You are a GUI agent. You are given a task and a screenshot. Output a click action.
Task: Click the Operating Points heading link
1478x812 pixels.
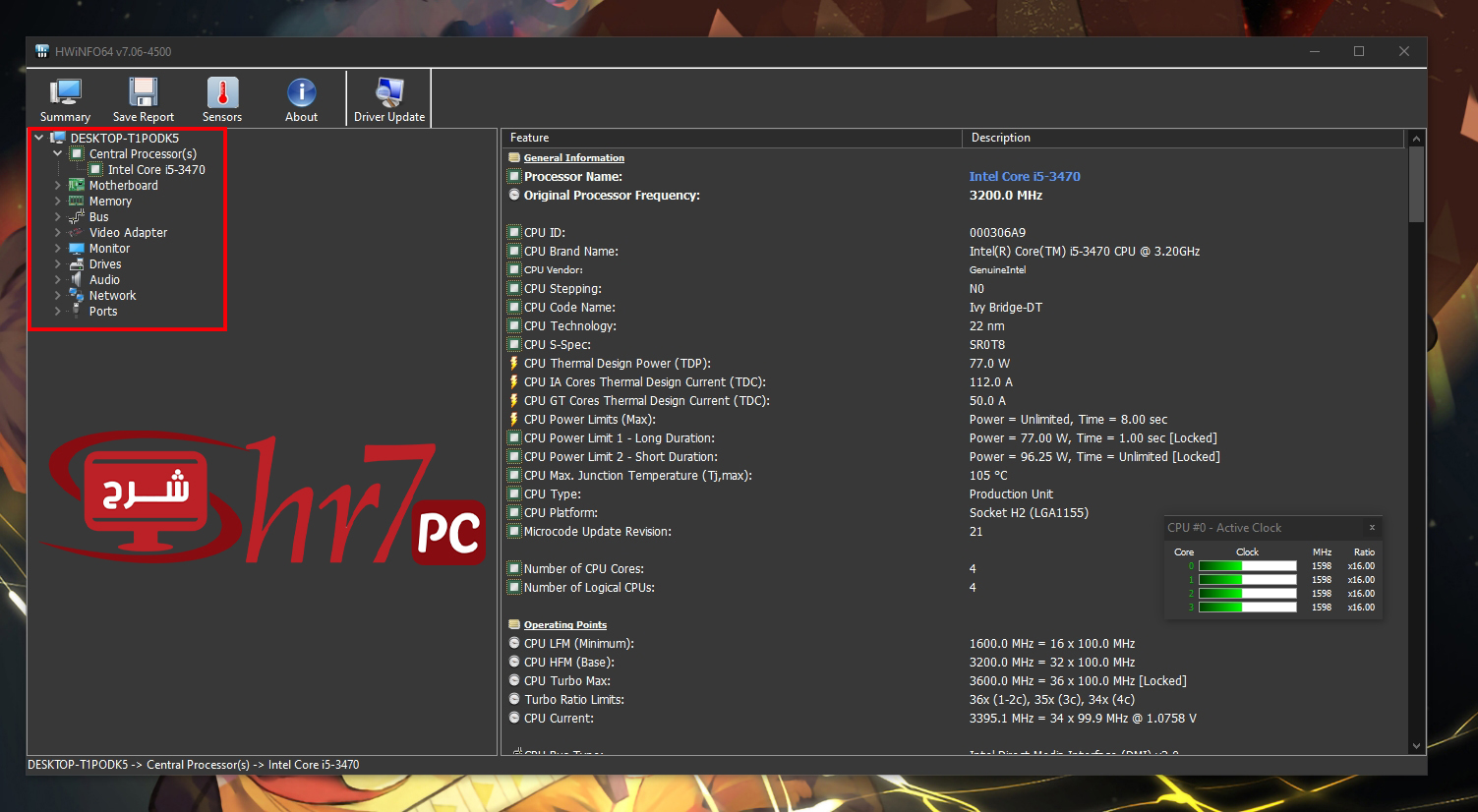[x=565, y=624]
